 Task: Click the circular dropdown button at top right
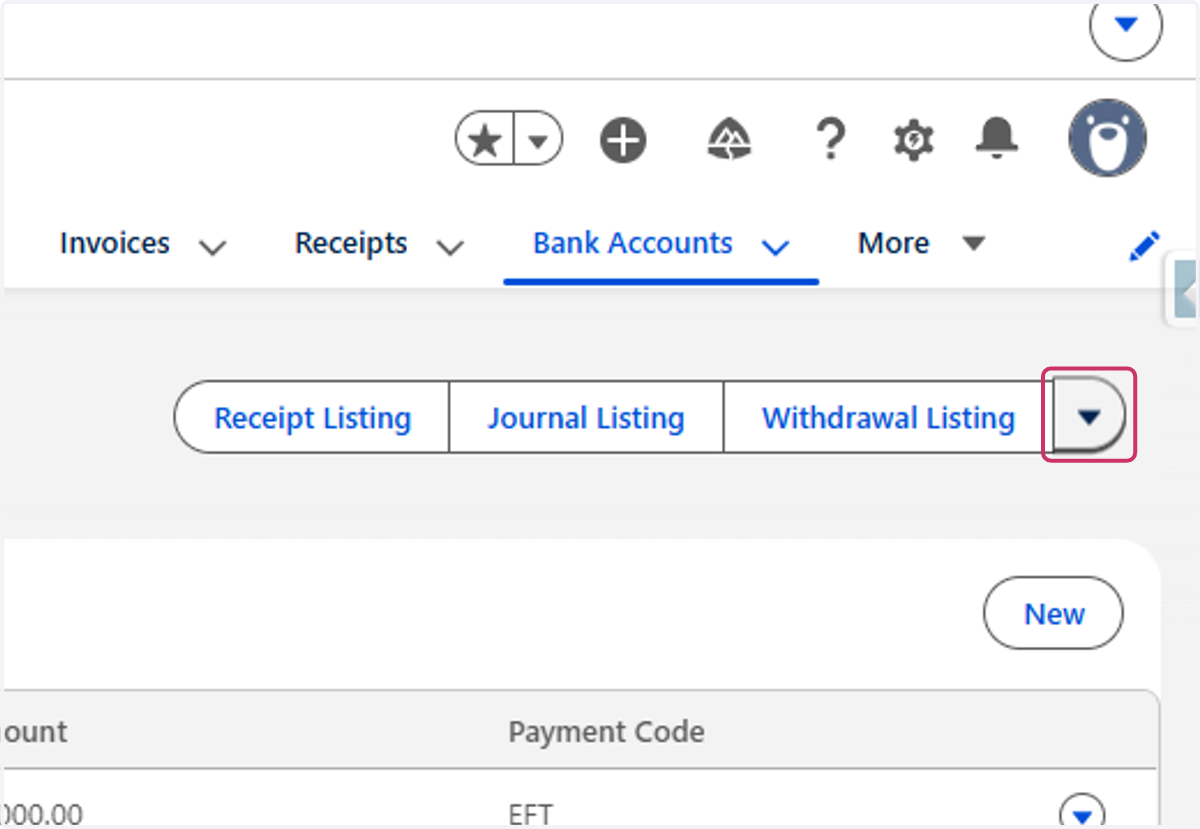point(1126,25)
